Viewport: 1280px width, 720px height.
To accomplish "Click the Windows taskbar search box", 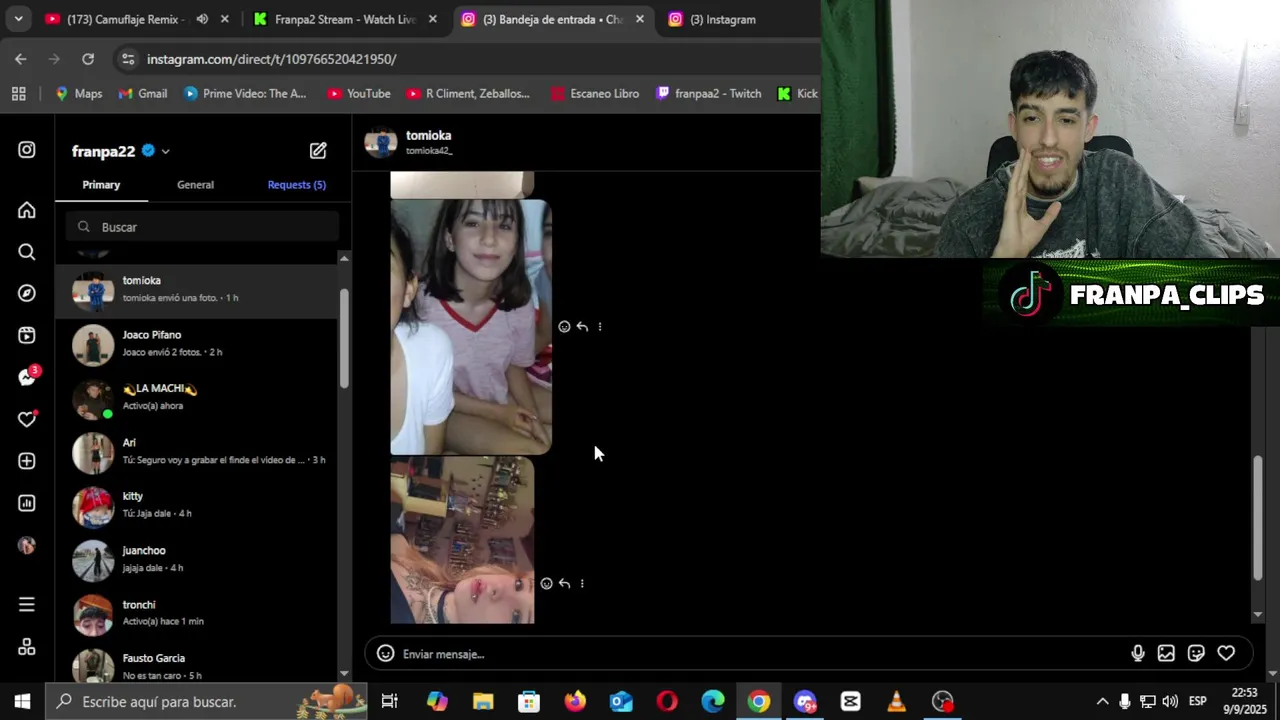I will (207, 702).
